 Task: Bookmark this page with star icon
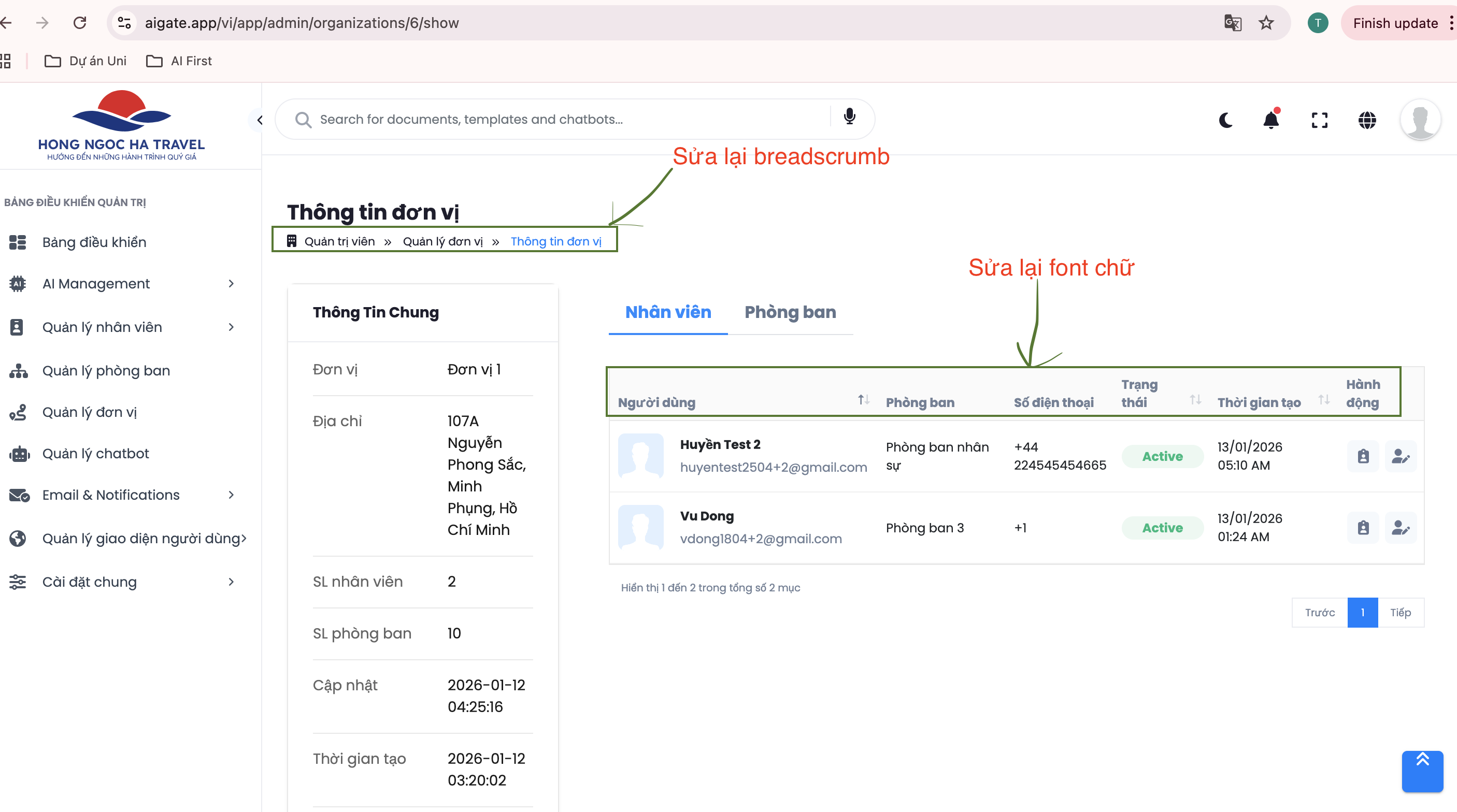[1266, 23]
